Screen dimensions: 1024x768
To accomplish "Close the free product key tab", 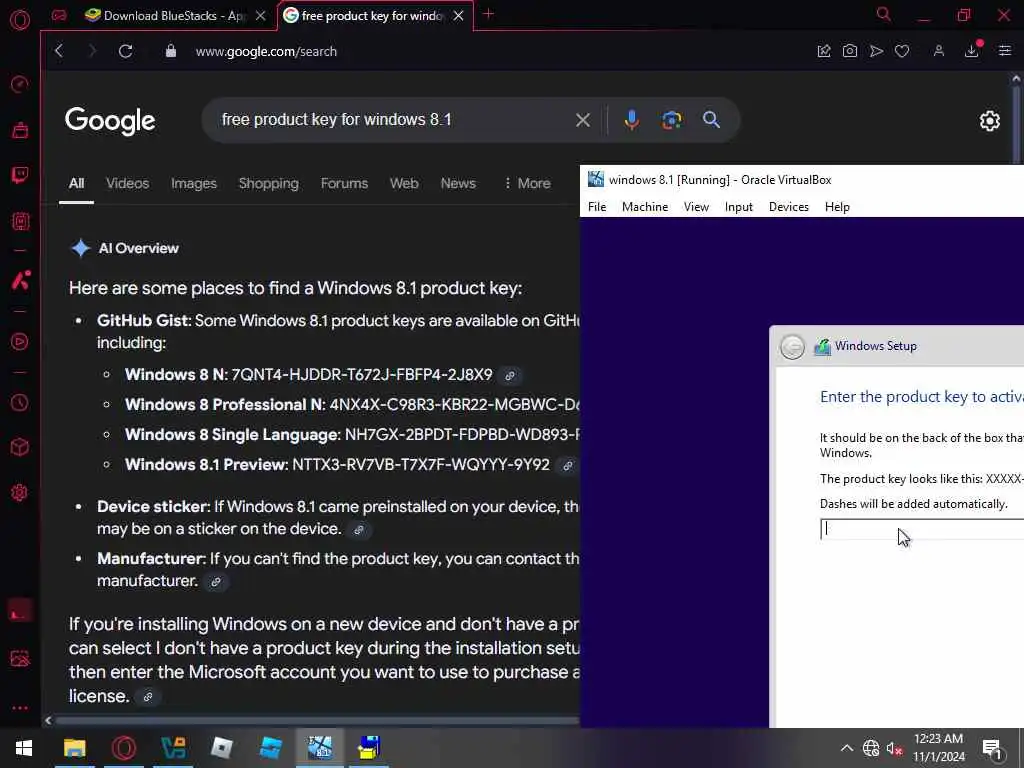I will (x=458, y=16).
